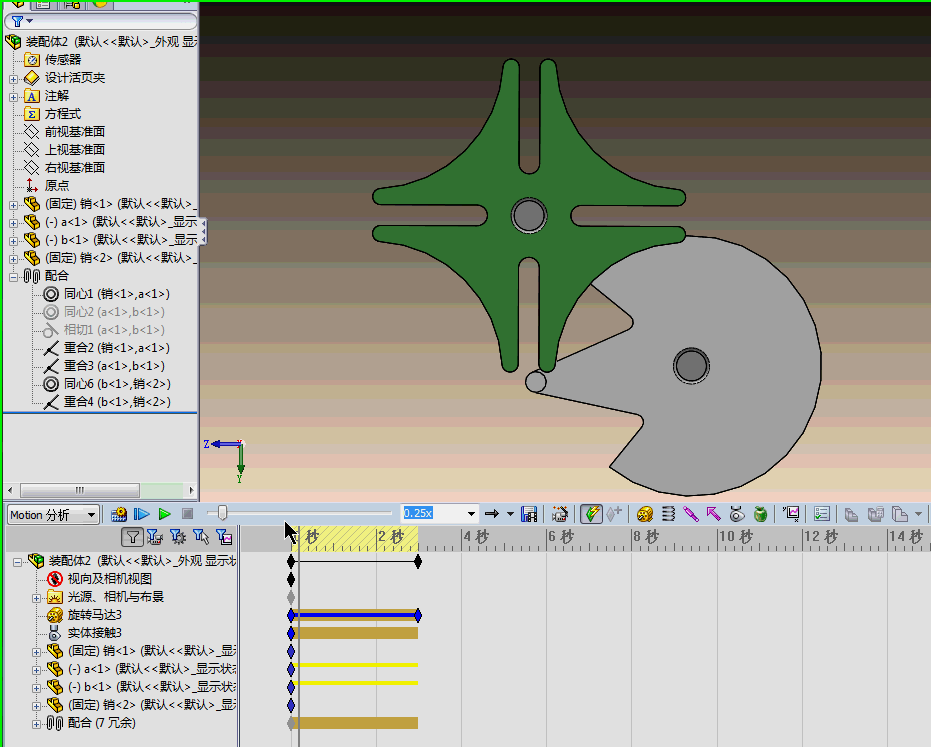Add a Contact using toolbar icon

[x=737, y=514]
